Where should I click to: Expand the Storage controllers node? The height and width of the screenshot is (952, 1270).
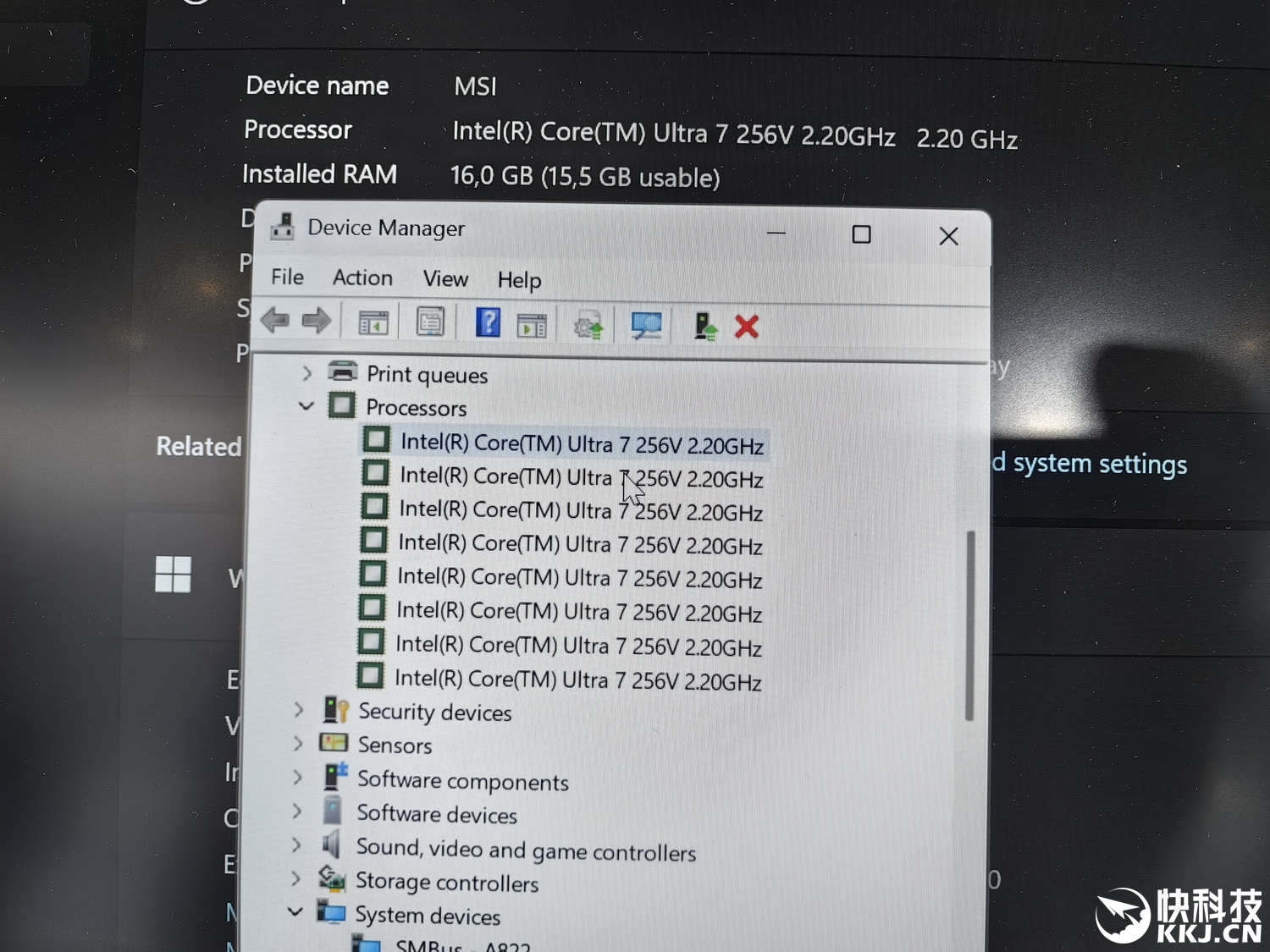295,878
